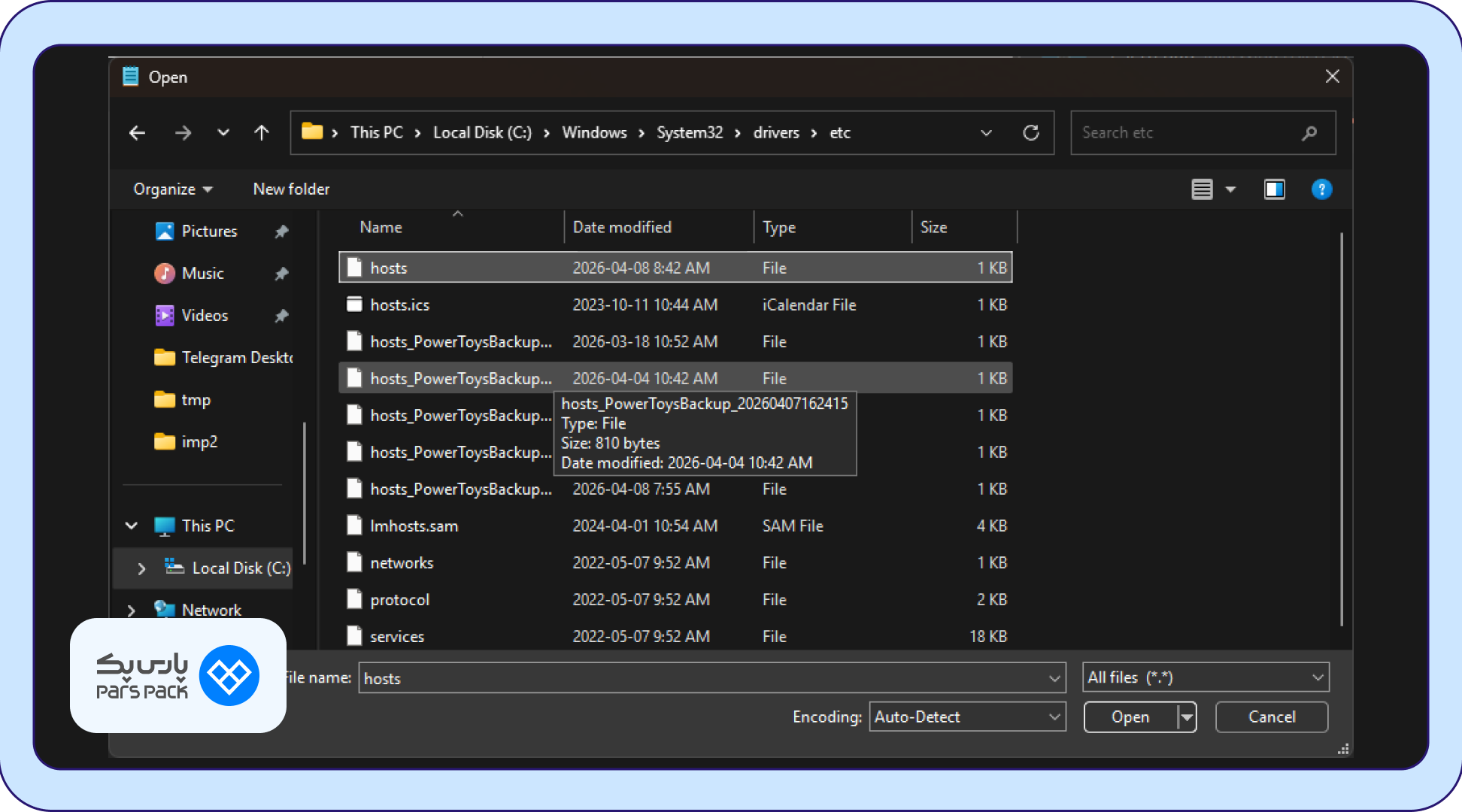Click the pin icon beside Music
Image resolution: width=1462 pixels, height=812 pixels.
click(x=281, y=274)
